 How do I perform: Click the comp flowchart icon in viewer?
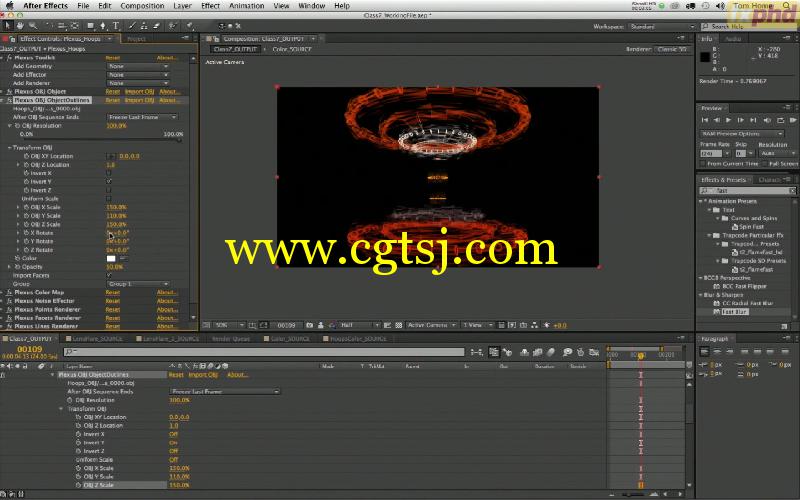(534, 325)
